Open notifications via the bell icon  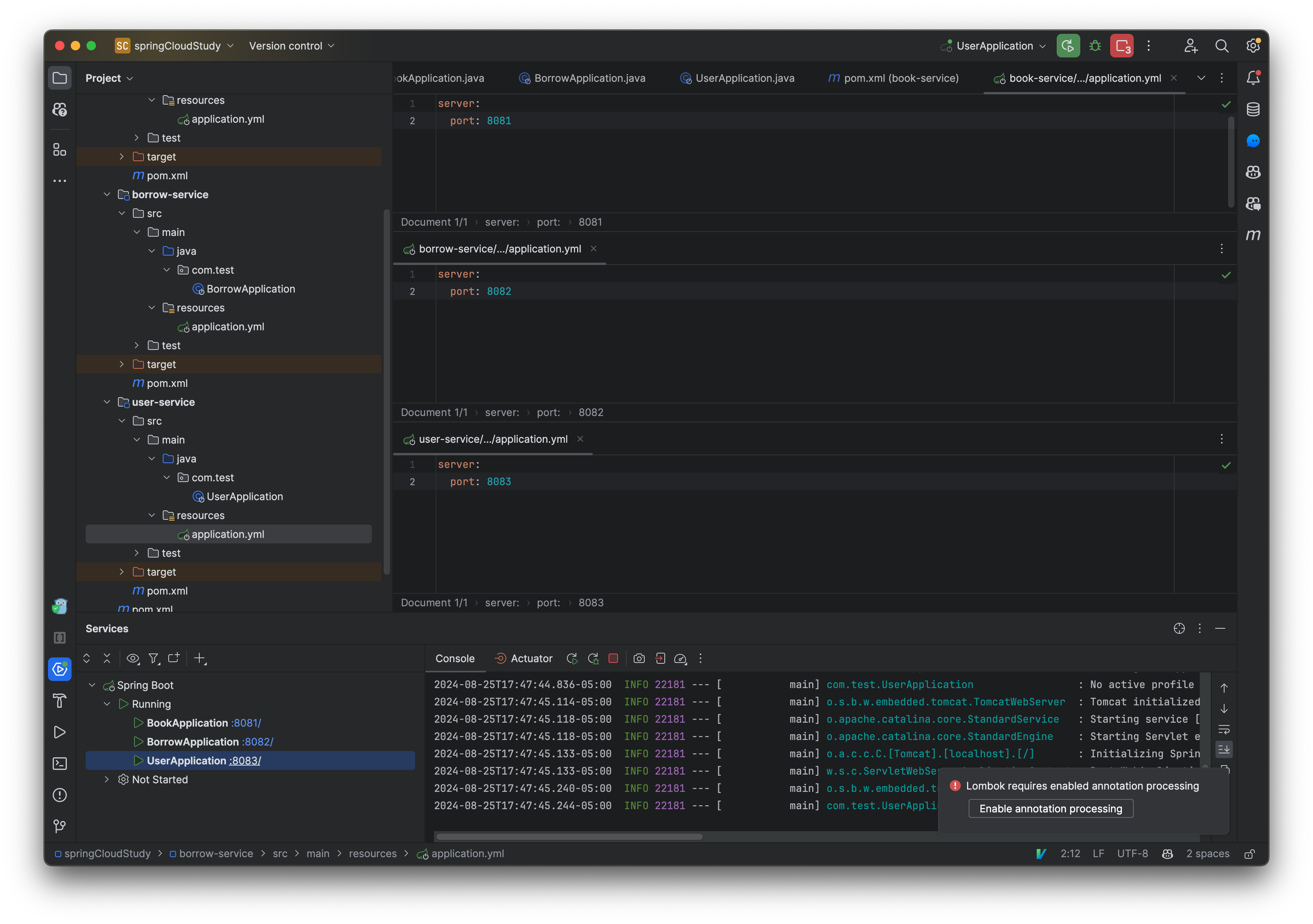1253,77
